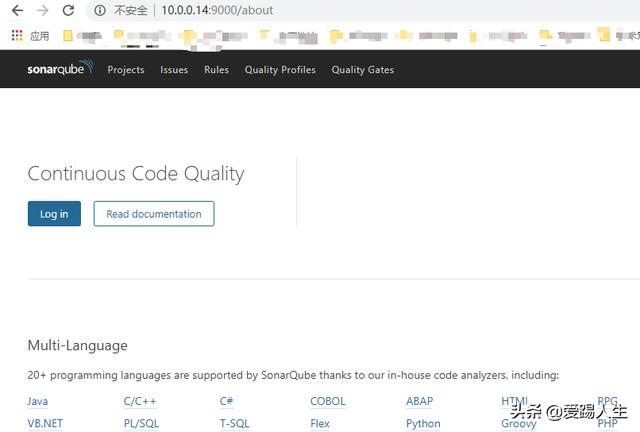Open the Groovy language link
This screenshot has height=432, width=640.
click(519, 424)
